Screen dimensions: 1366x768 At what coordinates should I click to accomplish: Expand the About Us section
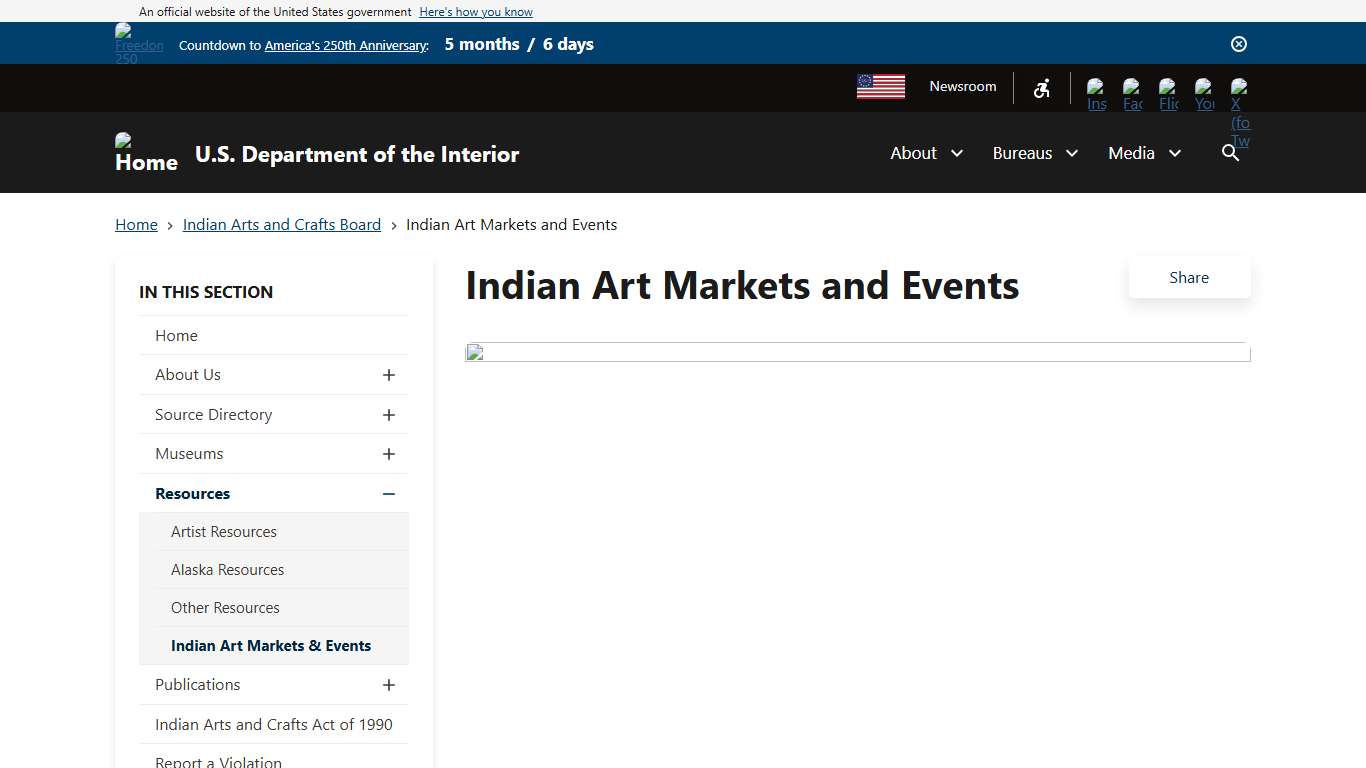click(x=389, y=375)
